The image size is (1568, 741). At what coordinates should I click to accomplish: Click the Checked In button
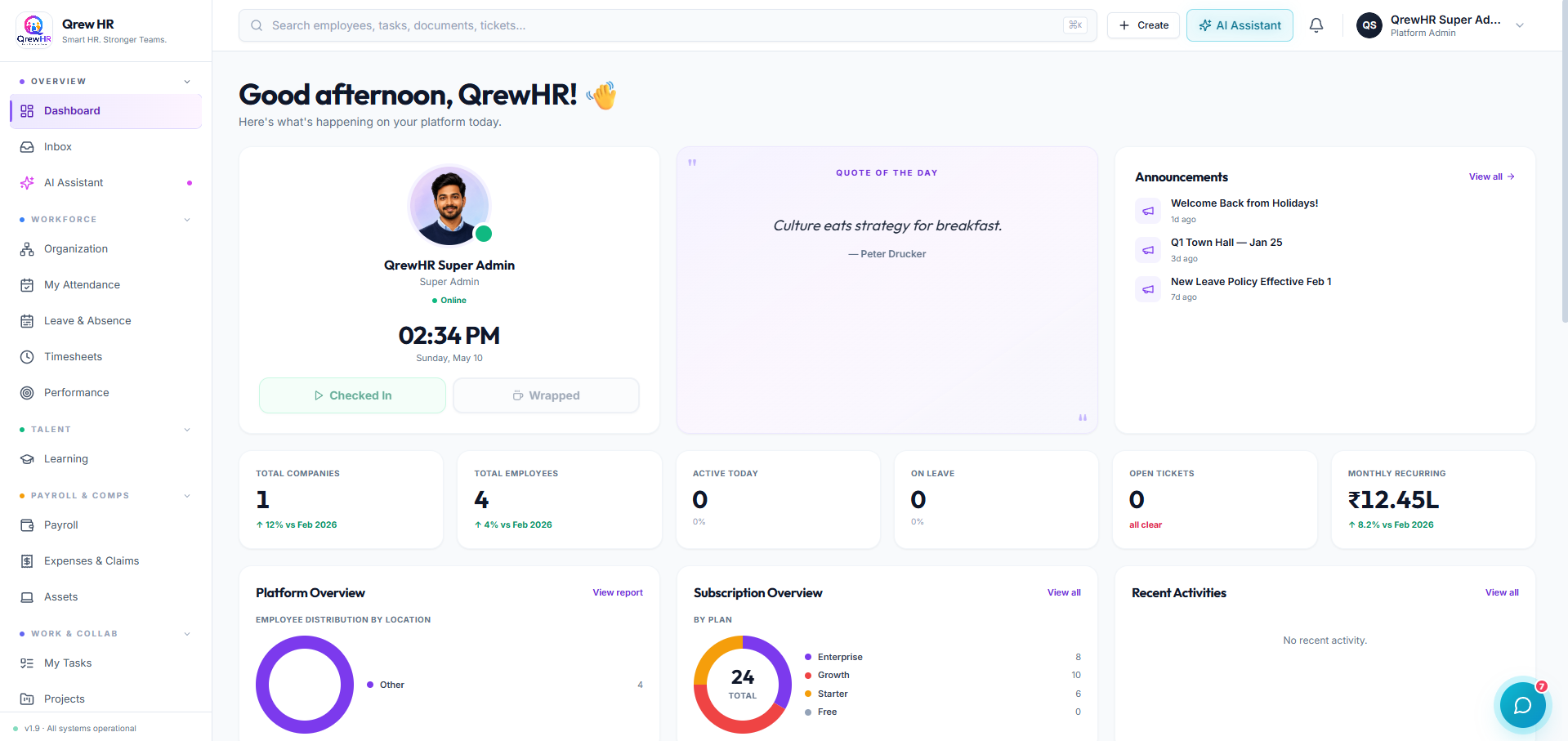click(x=352, y=395)
